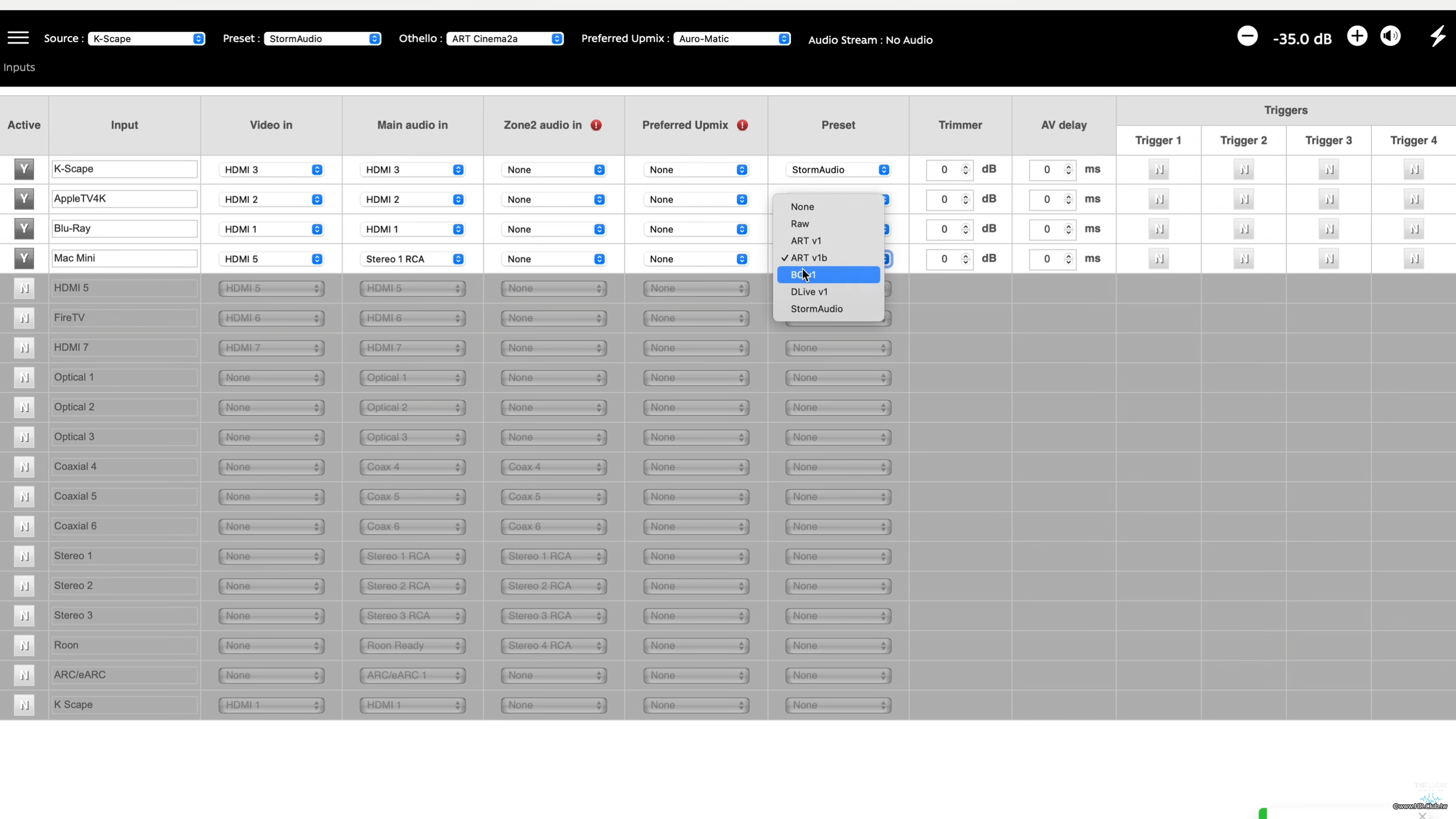Activate the FireTV input N toggle

24,318
